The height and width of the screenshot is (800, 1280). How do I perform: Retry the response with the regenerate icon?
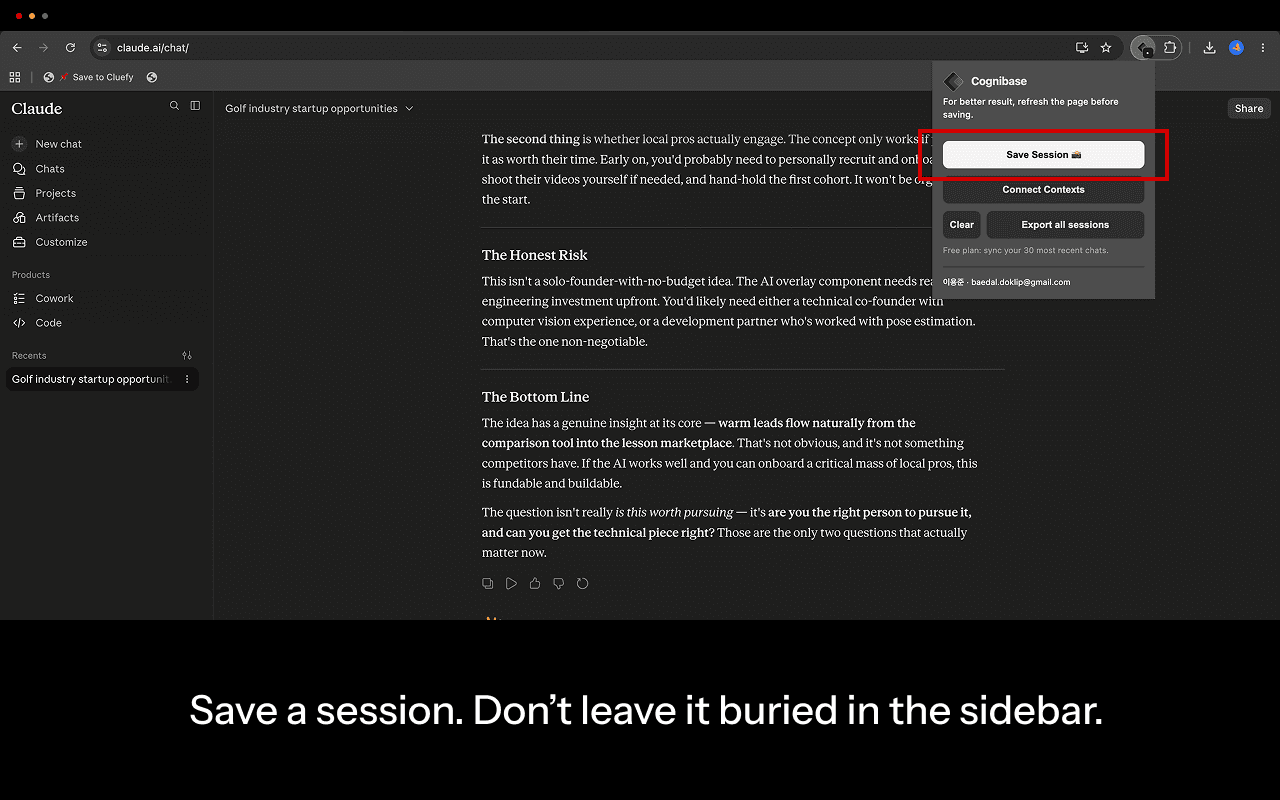coord(583,583)
